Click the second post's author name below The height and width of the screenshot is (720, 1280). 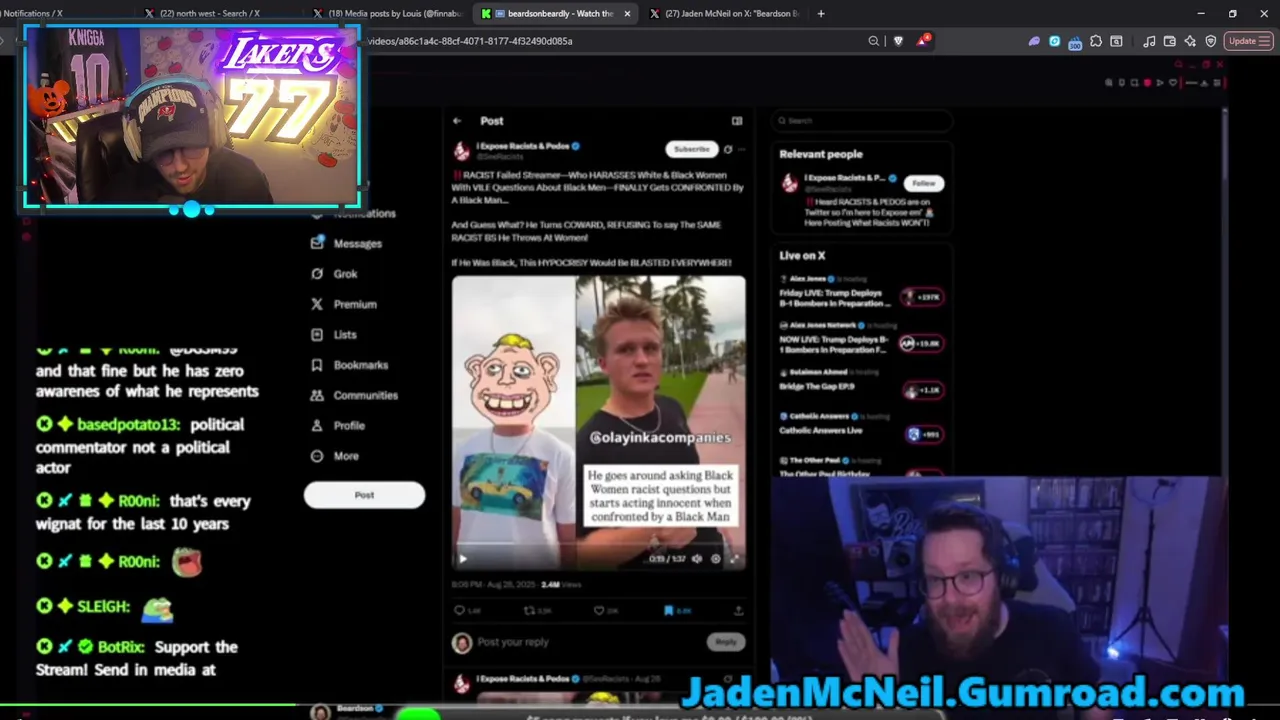524,679
